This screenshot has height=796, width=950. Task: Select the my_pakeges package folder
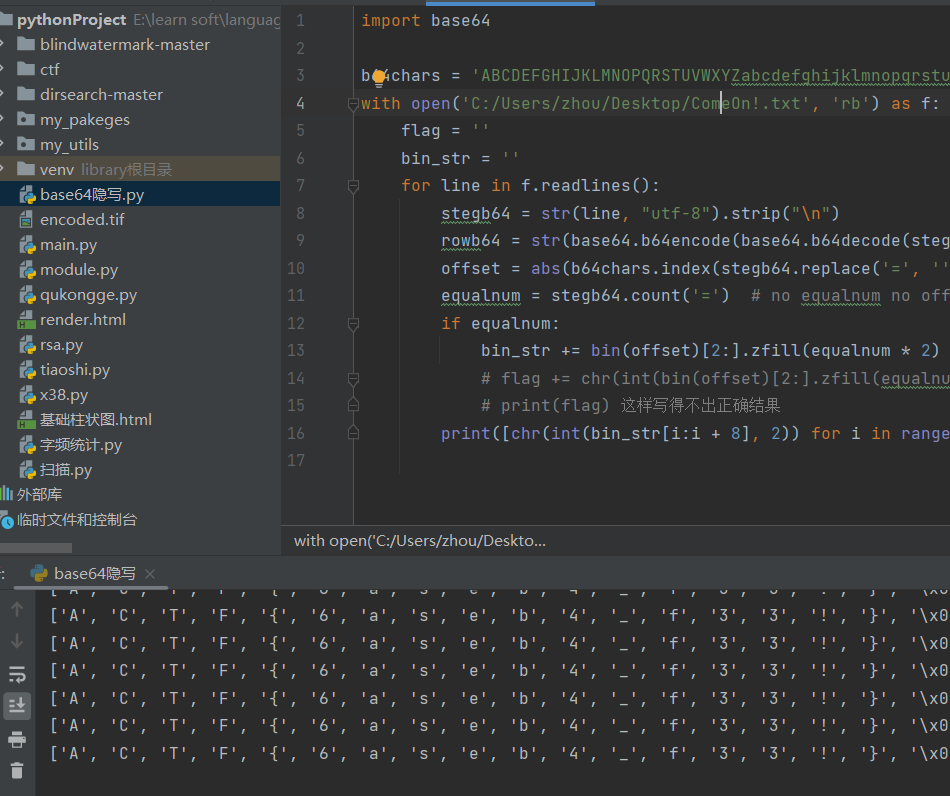pos(85,120)
